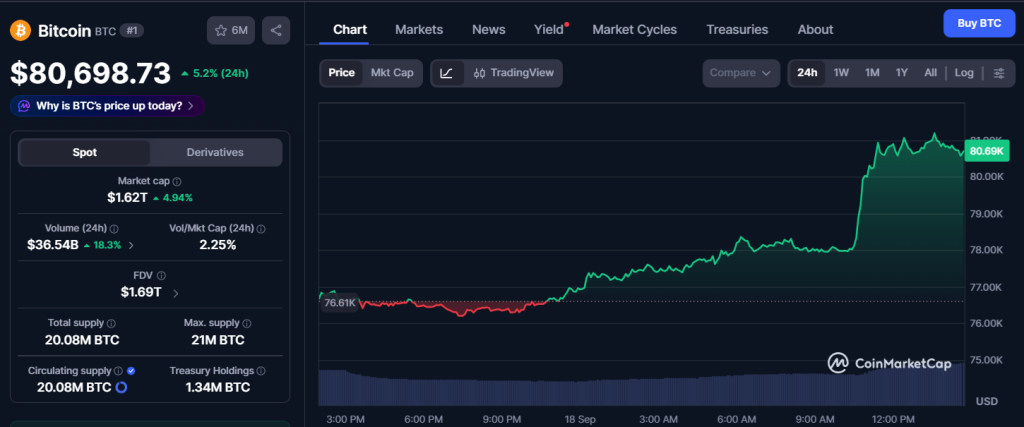Click the 1.34M BTC treasury holdings value
Screen dimensions: 1024x427
click(x=215, y=388)
